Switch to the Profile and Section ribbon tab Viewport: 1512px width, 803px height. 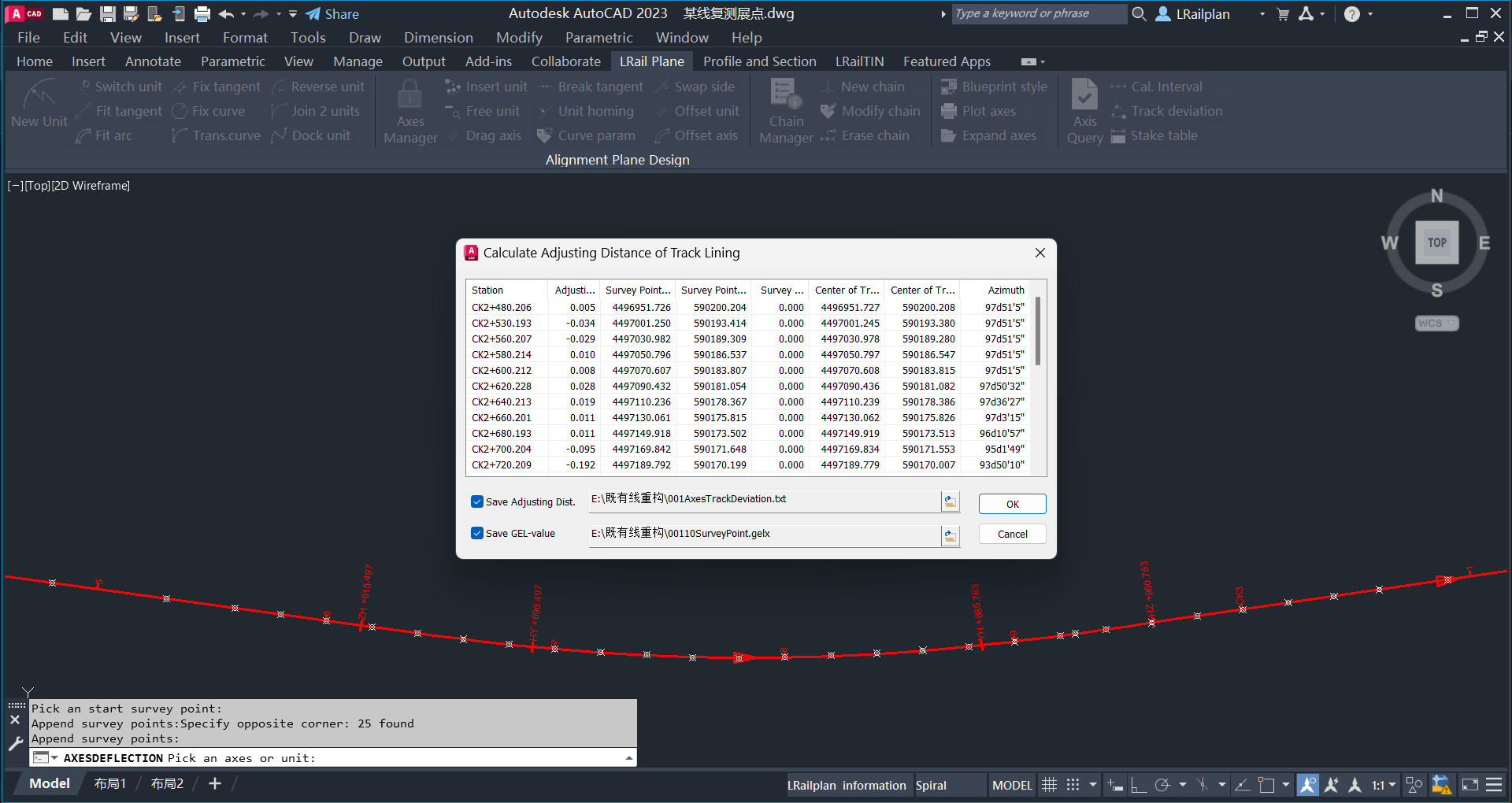(759, 61)
